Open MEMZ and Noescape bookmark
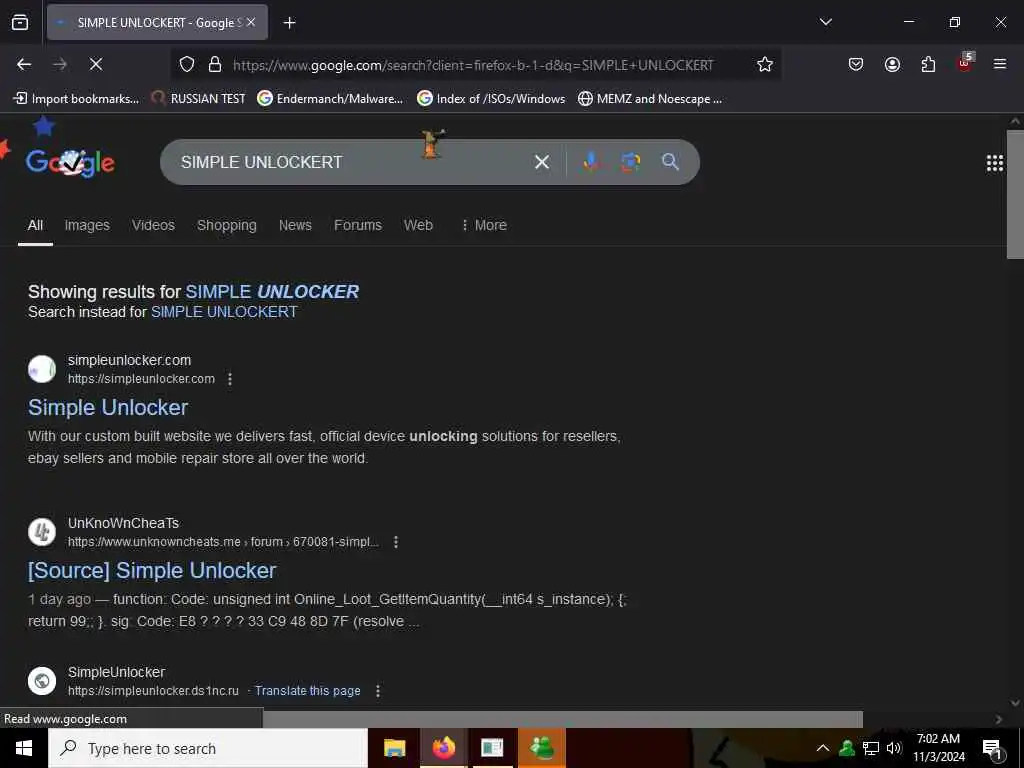The width and height of the screenshot is (1024, 768). point(650,99)
